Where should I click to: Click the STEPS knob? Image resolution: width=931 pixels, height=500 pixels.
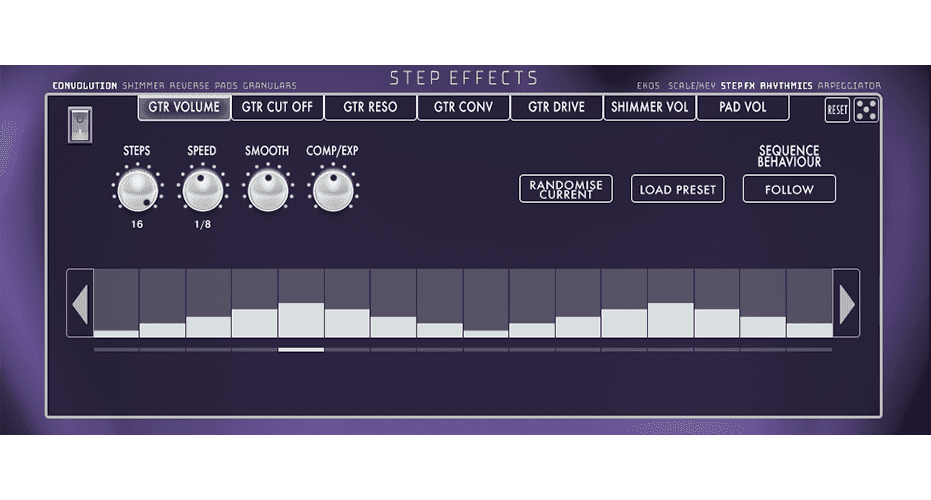click(138, 190)
